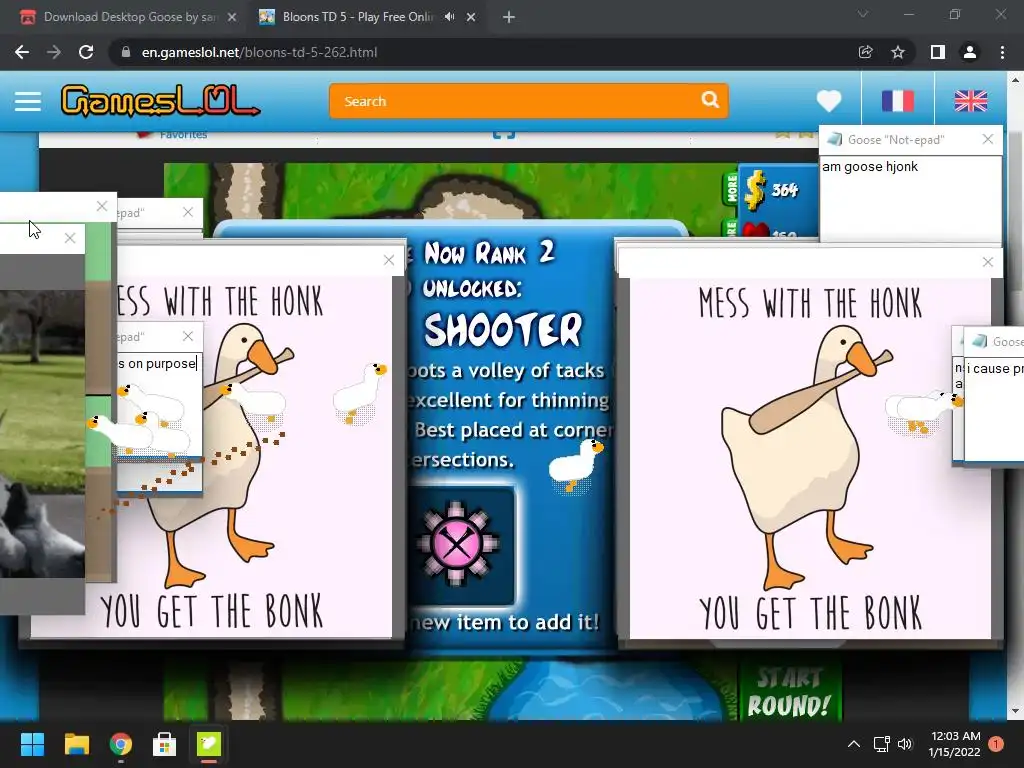1024x768 pixels.
Task: Open the volume control in tray
Action: pos(905,744)
